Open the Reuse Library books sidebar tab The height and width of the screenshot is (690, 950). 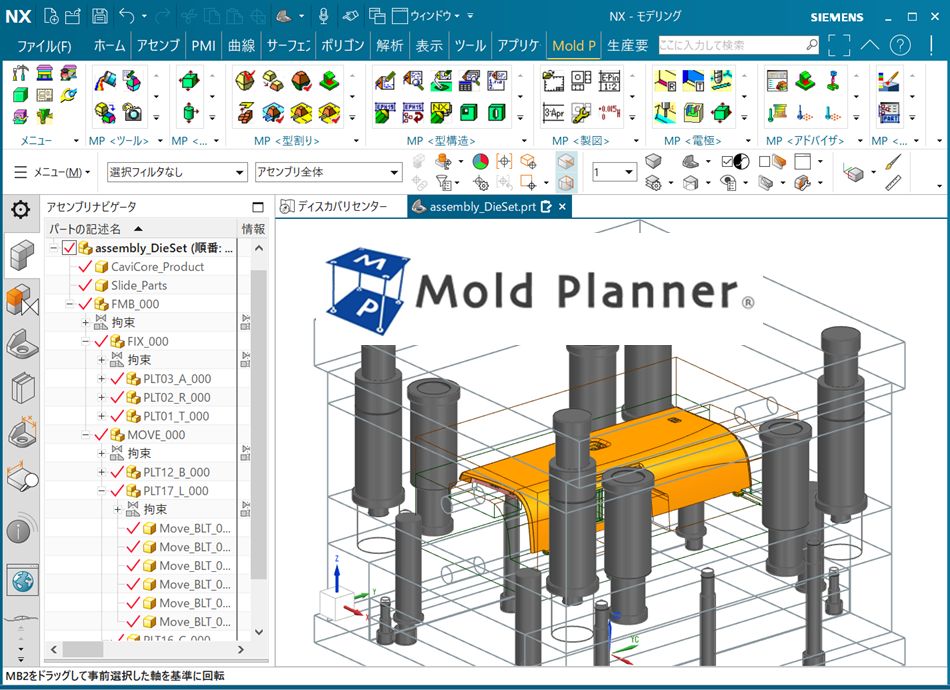click(x=22, y=388)
